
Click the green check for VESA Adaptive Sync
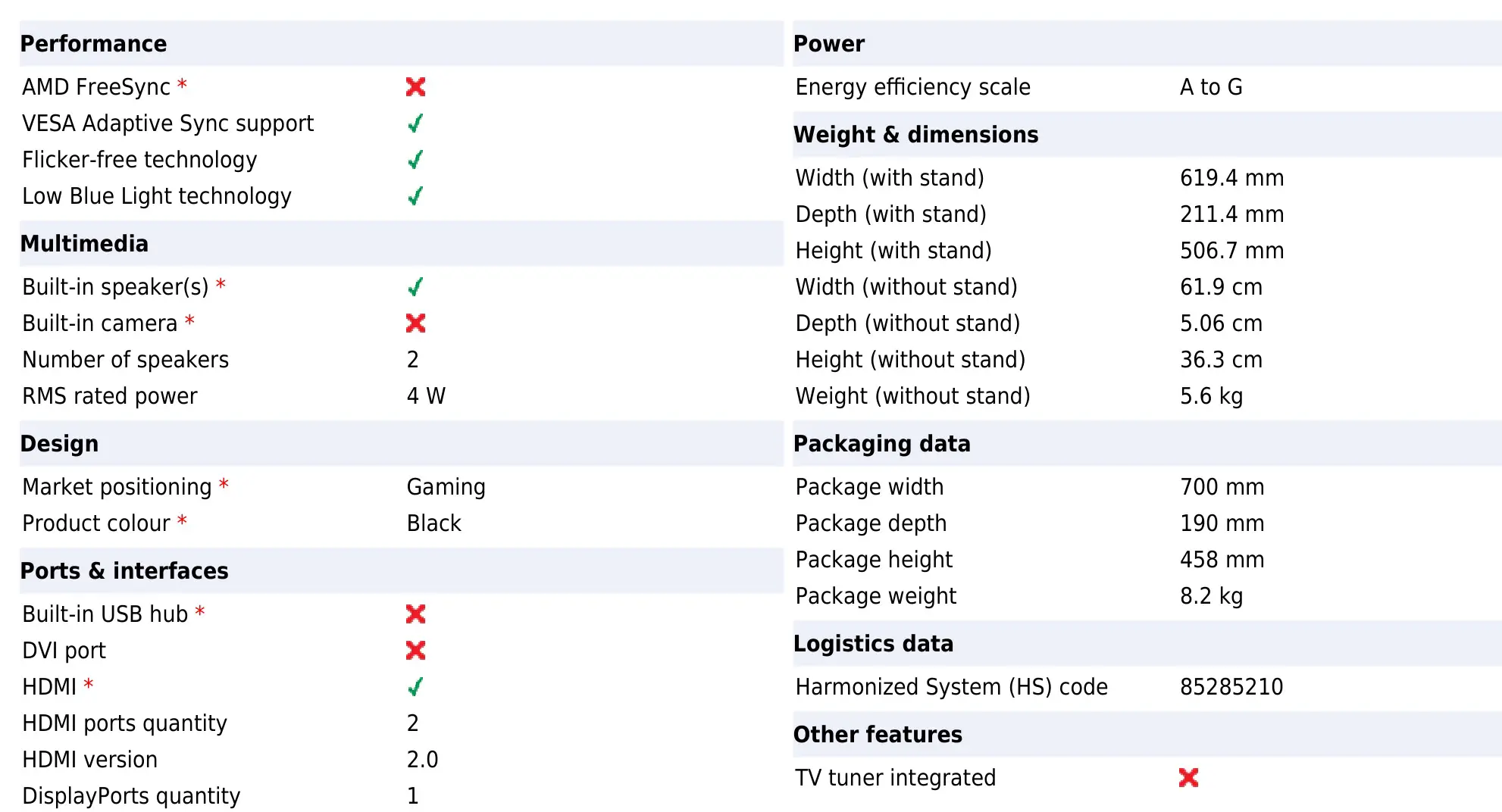click(x=415, y=123)
